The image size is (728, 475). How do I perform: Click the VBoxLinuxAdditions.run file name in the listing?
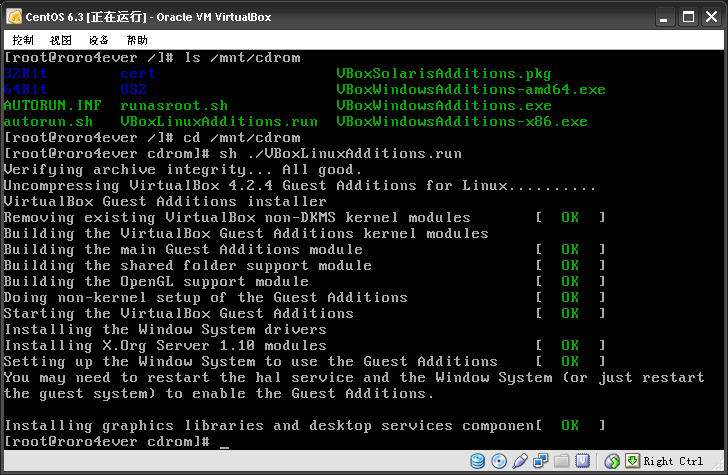pos(219,122)
